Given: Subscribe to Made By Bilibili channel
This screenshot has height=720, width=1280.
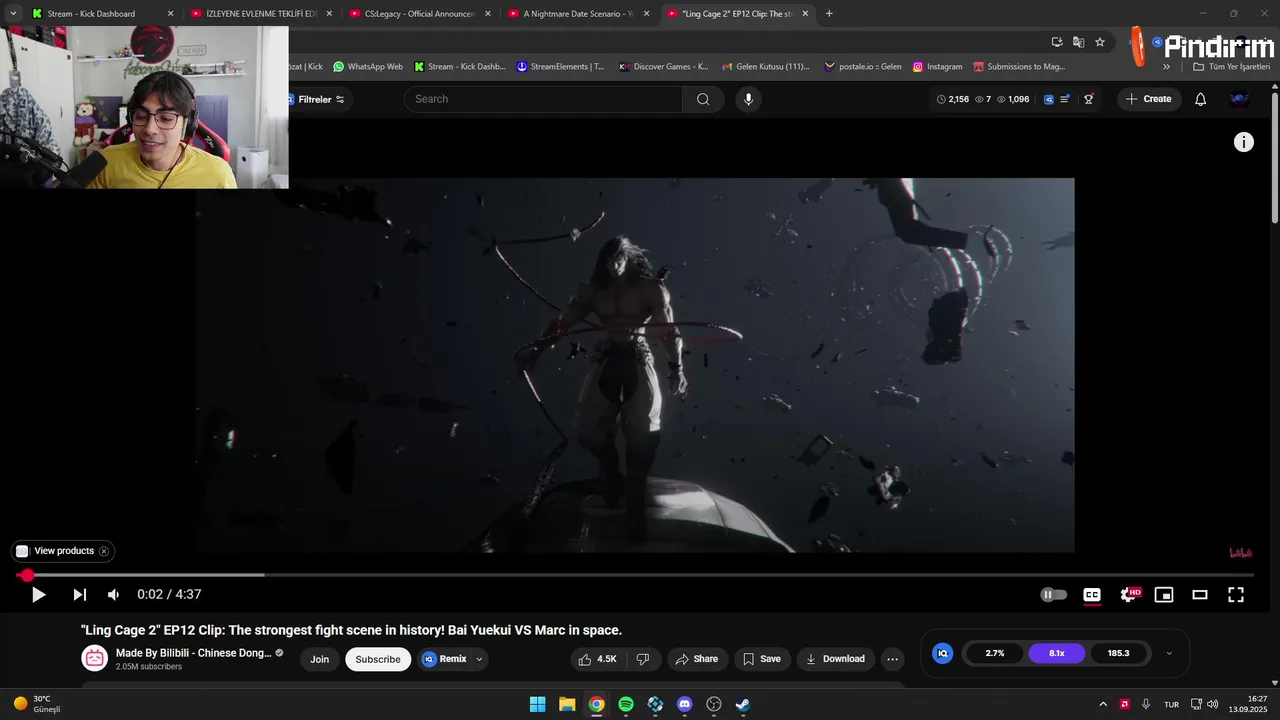Looking at the screenshot, I should tap(378, 659).
